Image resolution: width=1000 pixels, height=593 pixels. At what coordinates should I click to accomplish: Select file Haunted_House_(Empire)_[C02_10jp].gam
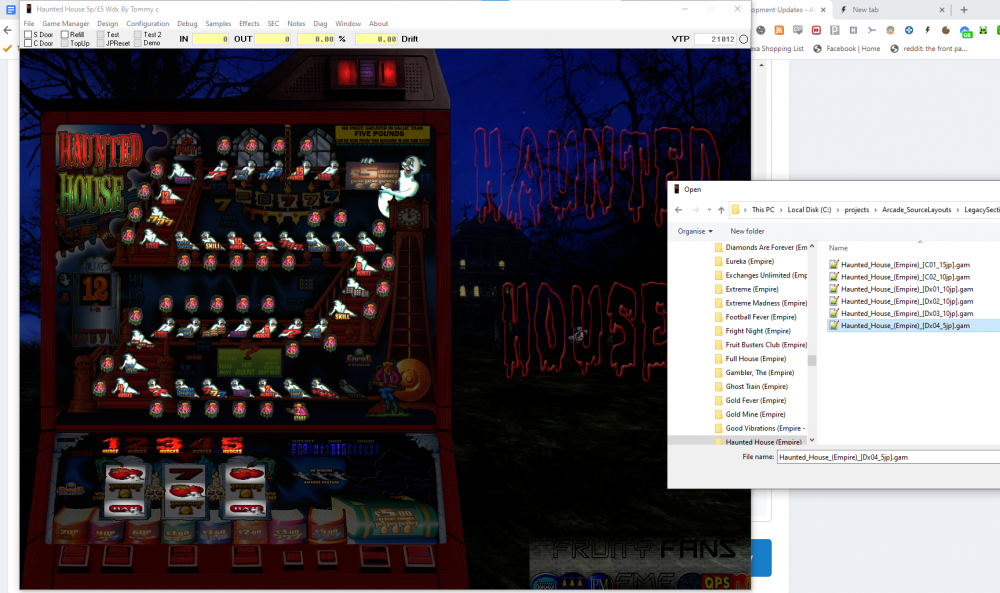pos(899,277)
